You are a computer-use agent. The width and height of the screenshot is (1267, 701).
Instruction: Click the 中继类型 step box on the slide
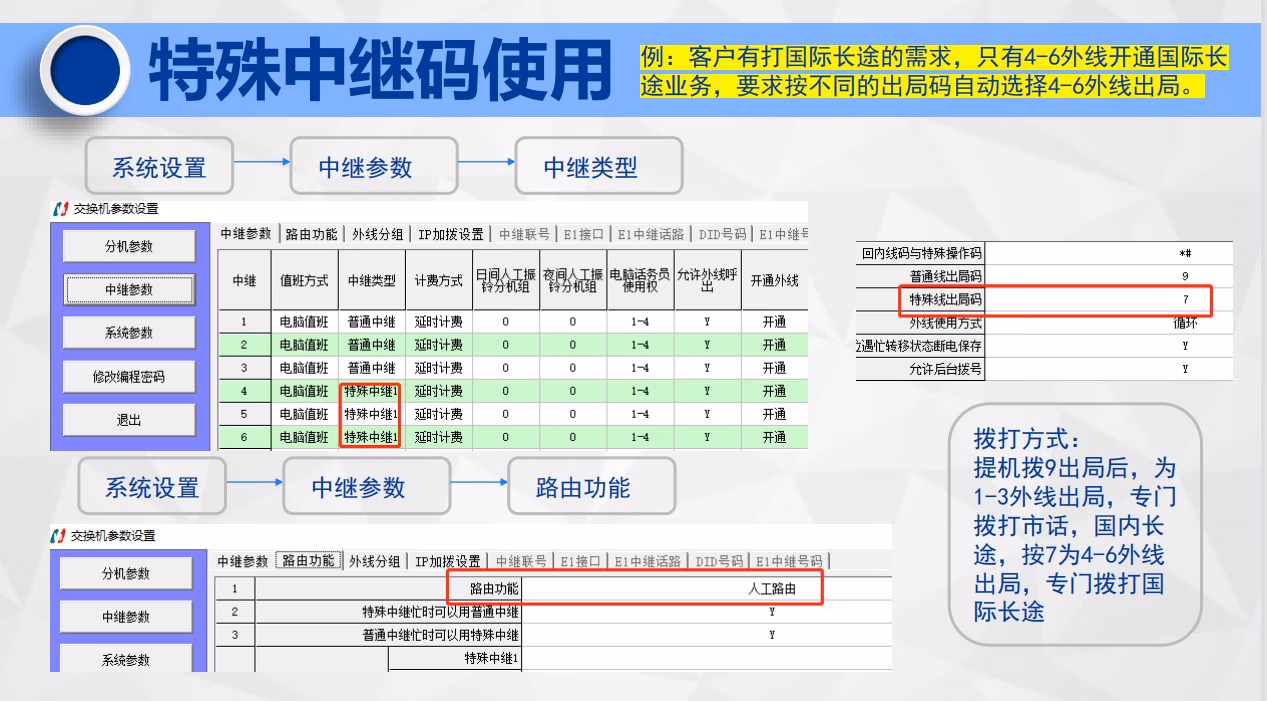599,166
